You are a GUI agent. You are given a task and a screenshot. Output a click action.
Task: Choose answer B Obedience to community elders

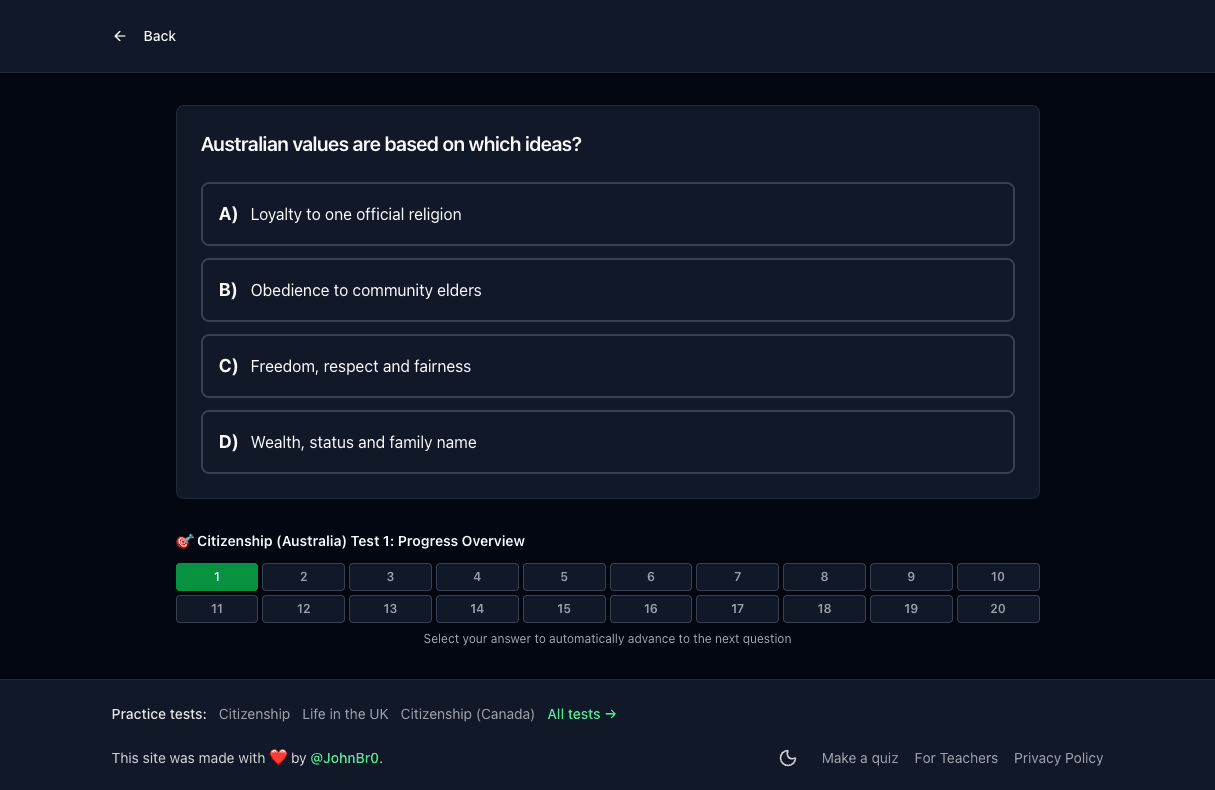coord(608,290)
